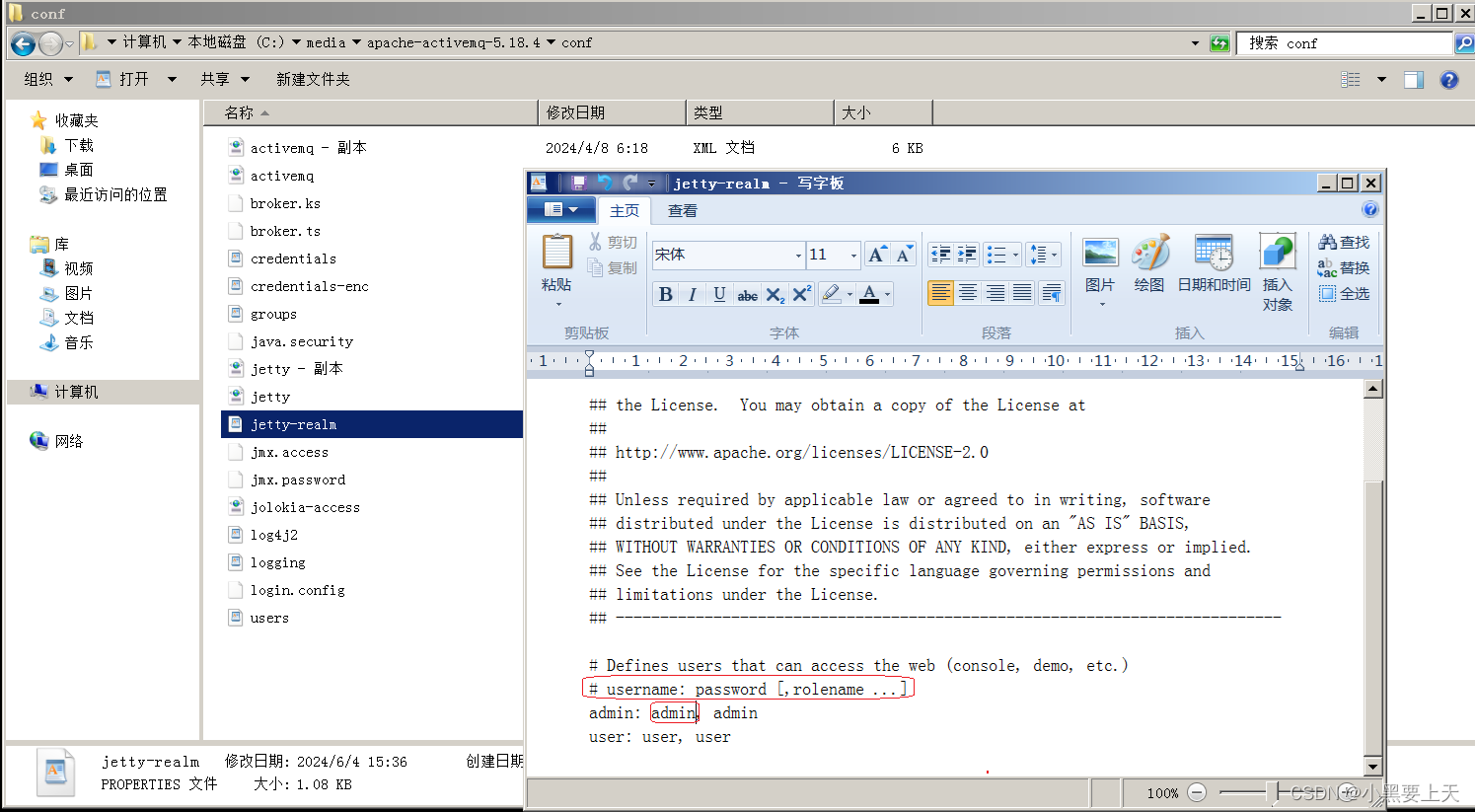1475x812 pixels.
Task: Click the text highlight color swatch
Action: 831,294
